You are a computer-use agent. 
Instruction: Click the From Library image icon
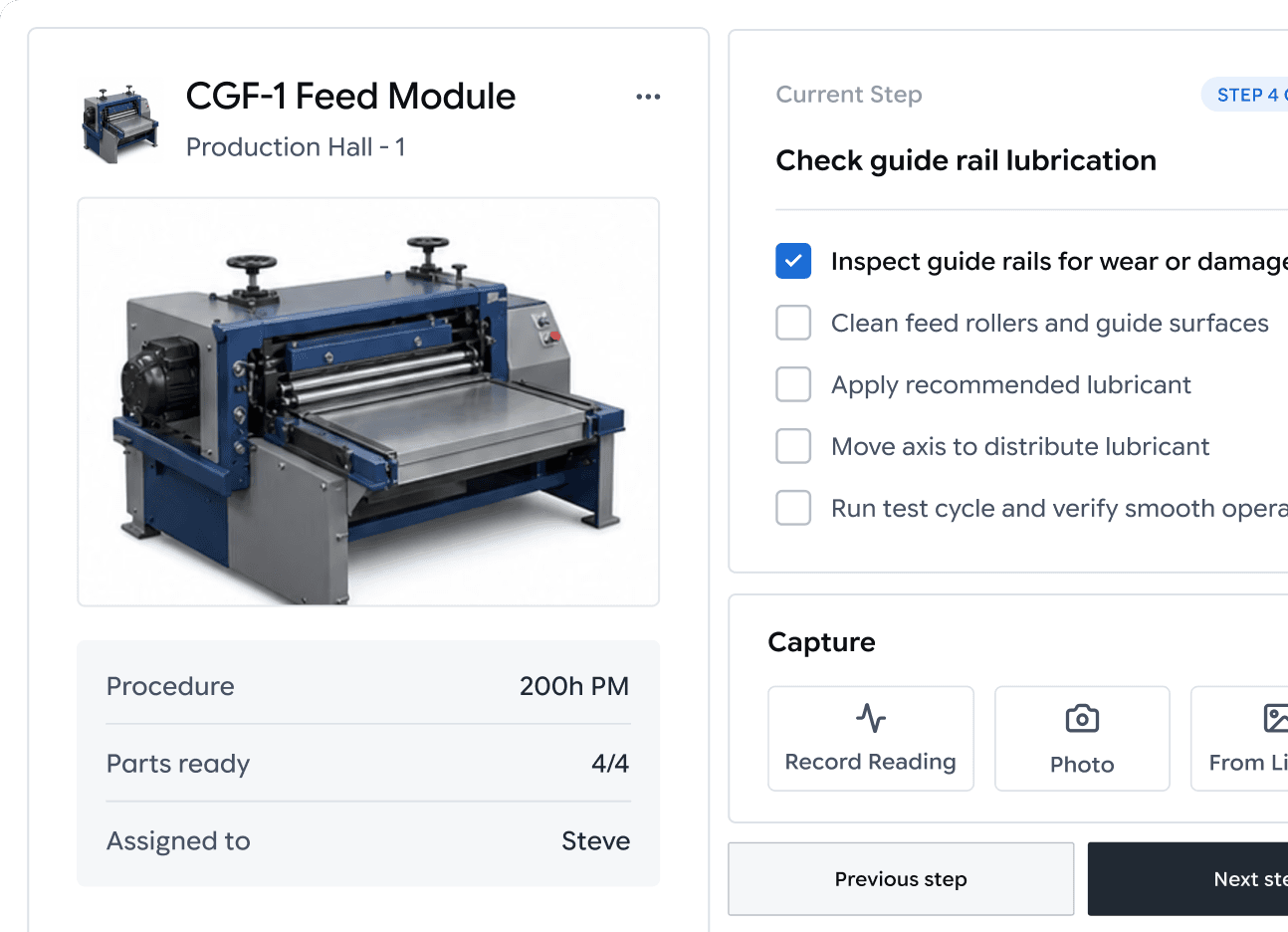coord(1275,718)
